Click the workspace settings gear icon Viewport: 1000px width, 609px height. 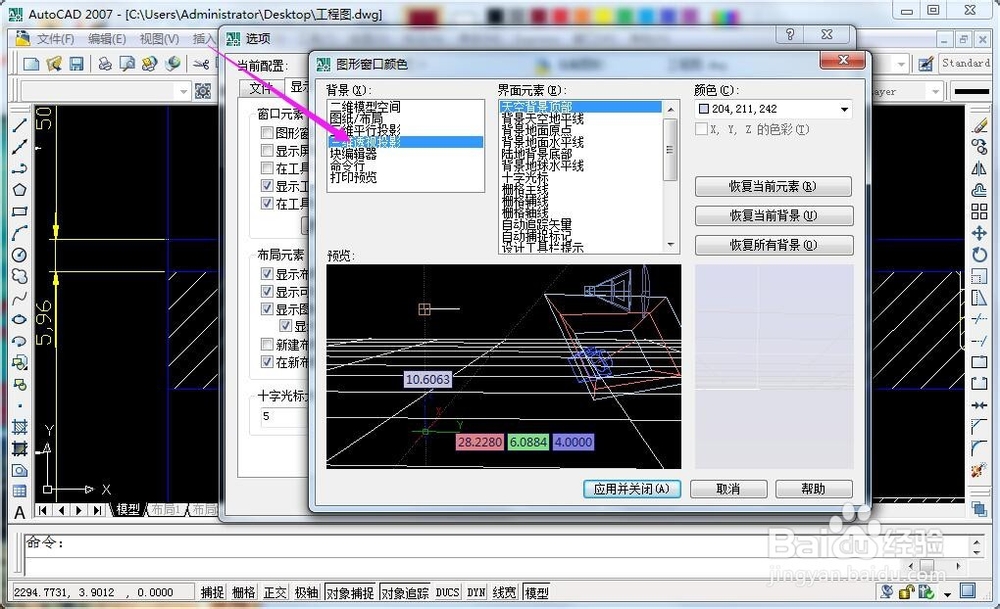point(203,91)
